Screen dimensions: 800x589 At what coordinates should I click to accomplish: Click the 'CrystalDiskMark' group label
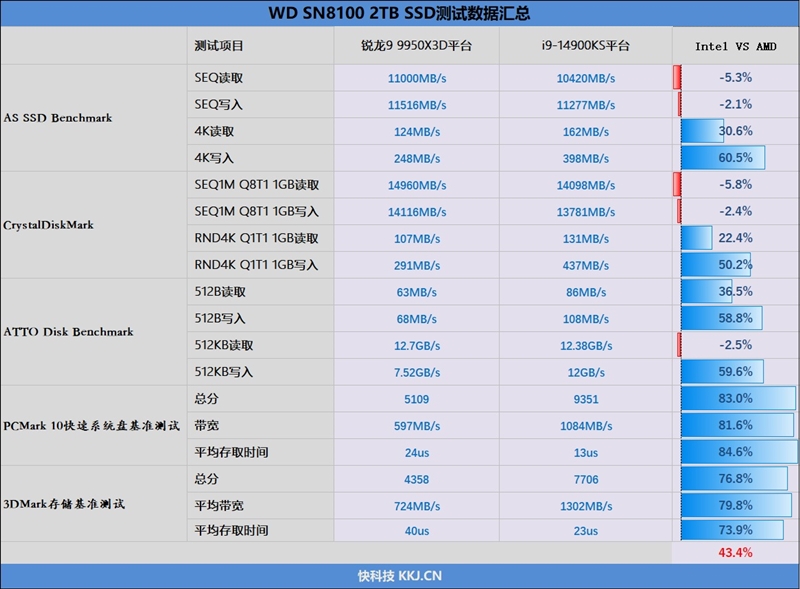(48, 225)
